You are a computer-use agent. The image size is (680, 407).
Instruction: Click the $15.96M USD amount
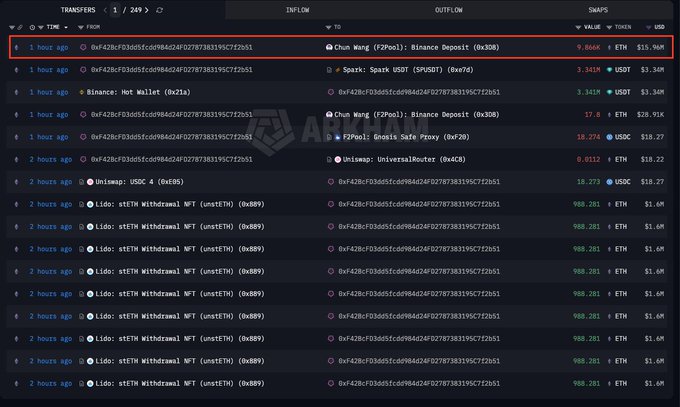(651, 47)
